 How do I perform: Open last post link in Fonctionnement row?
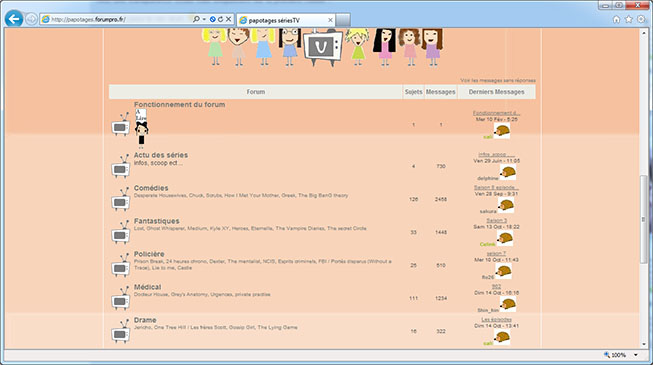tap(496, 113)
